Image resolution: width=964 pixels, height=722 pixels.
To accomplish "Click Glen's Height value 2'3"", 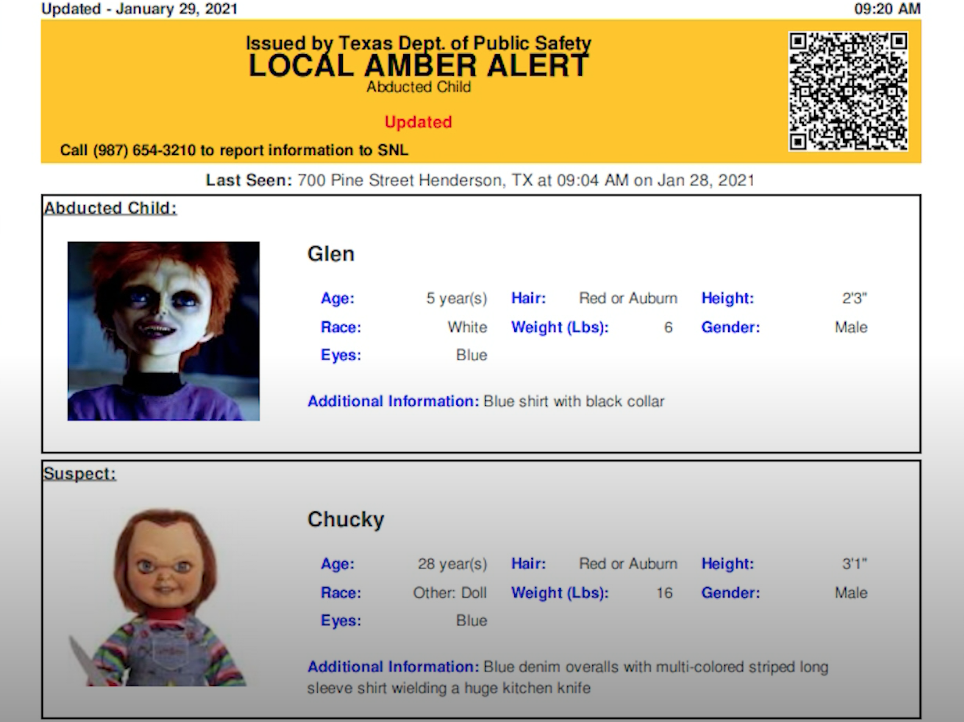I will coord(854,298).
